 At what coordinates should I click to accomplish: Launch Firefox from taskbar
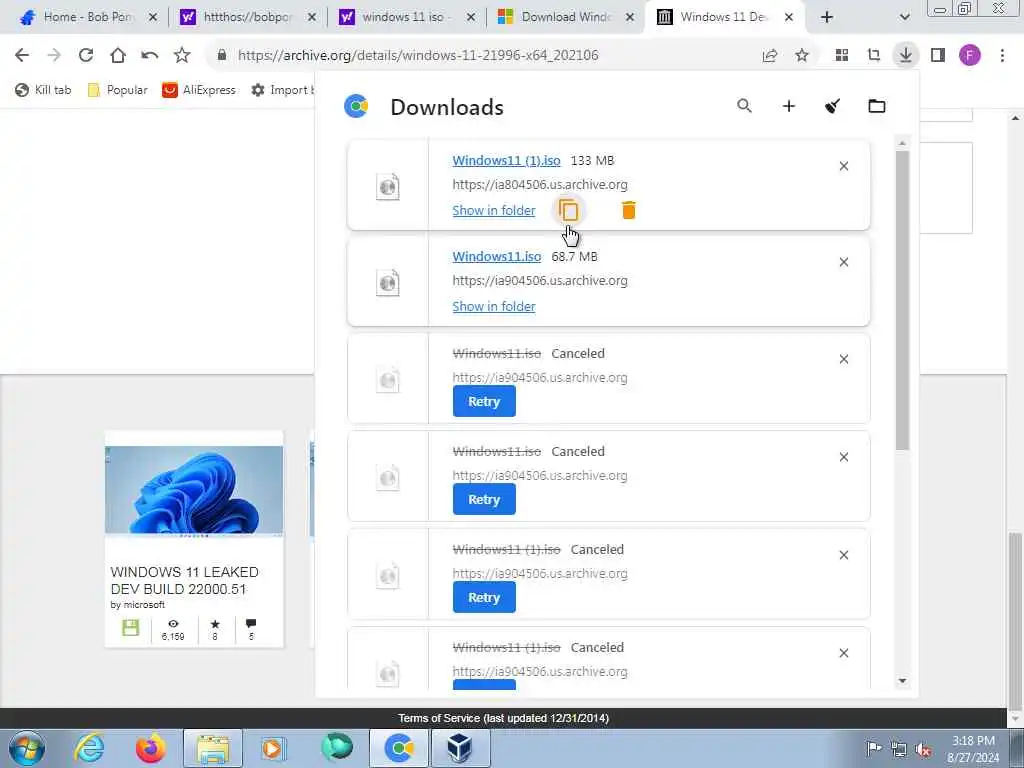(150, 748)
